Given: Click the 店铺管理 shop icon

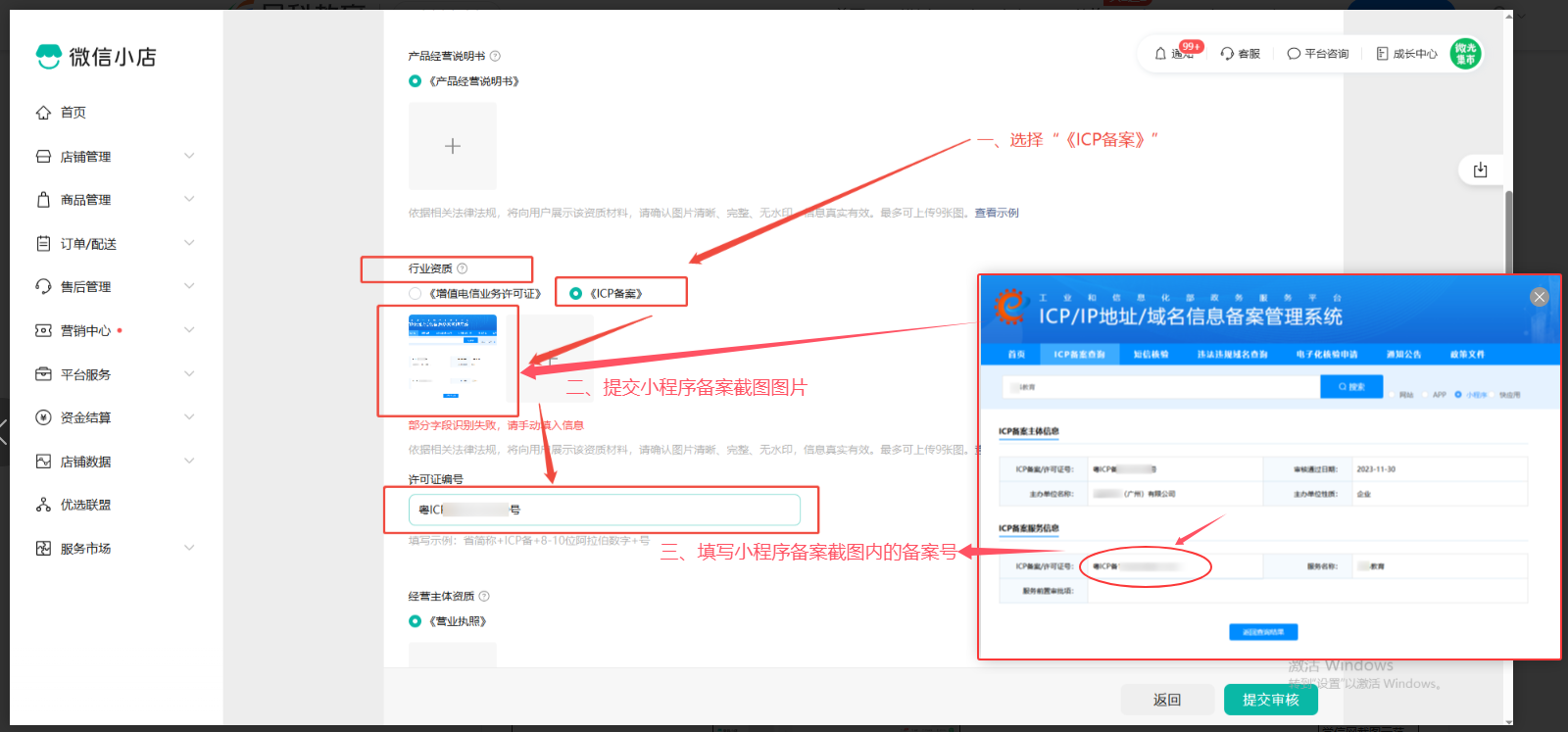Looking at the screenshot, I should [x=43, y=157].
